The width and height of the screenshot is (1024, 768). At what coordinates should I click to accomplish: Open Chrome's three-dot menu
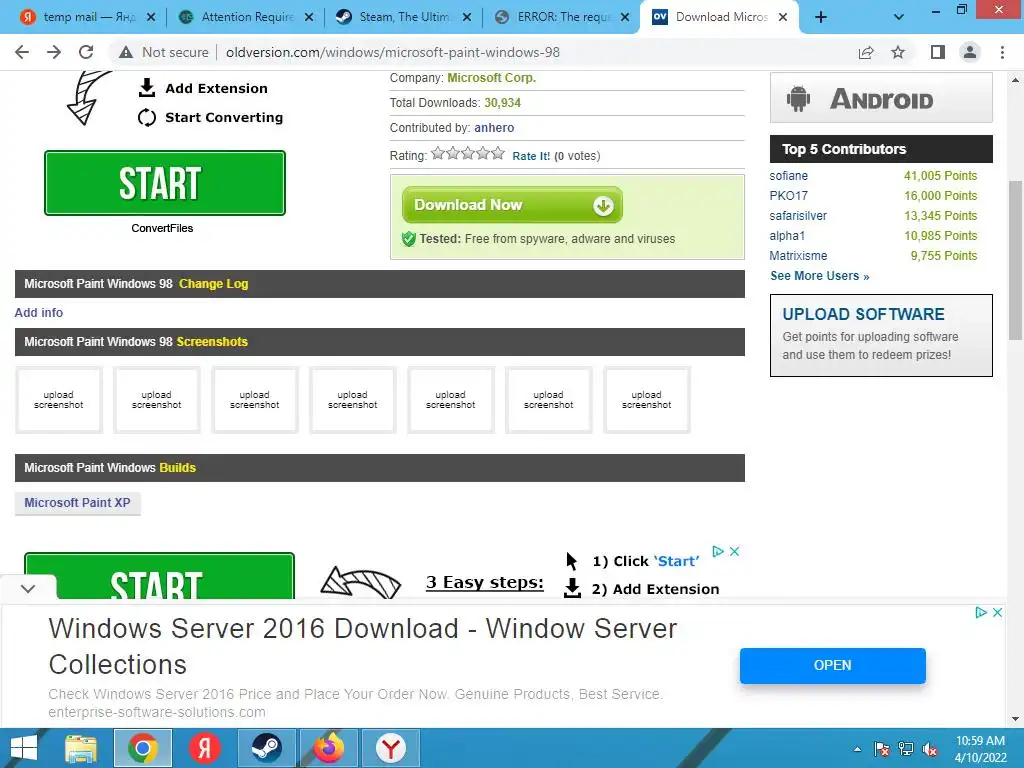(1002, 52)
